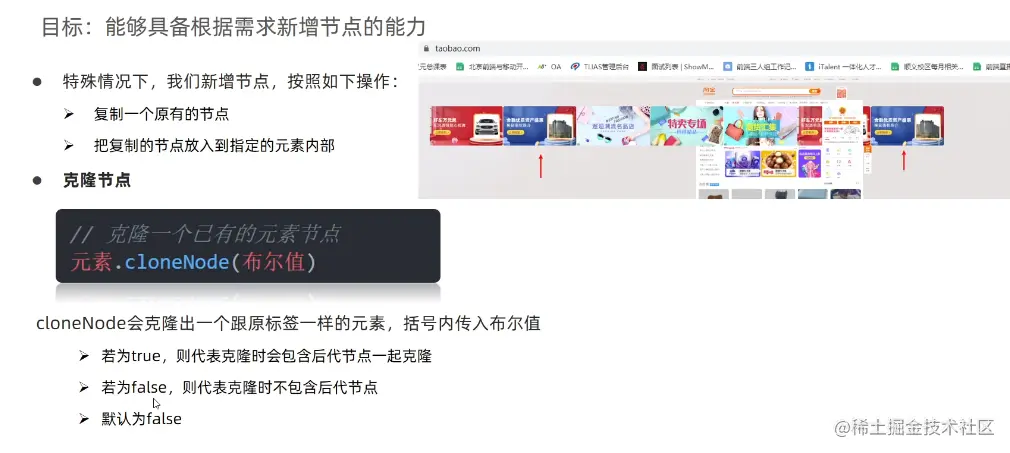Click the blue building banner above the right red arrow

point(907,126)
